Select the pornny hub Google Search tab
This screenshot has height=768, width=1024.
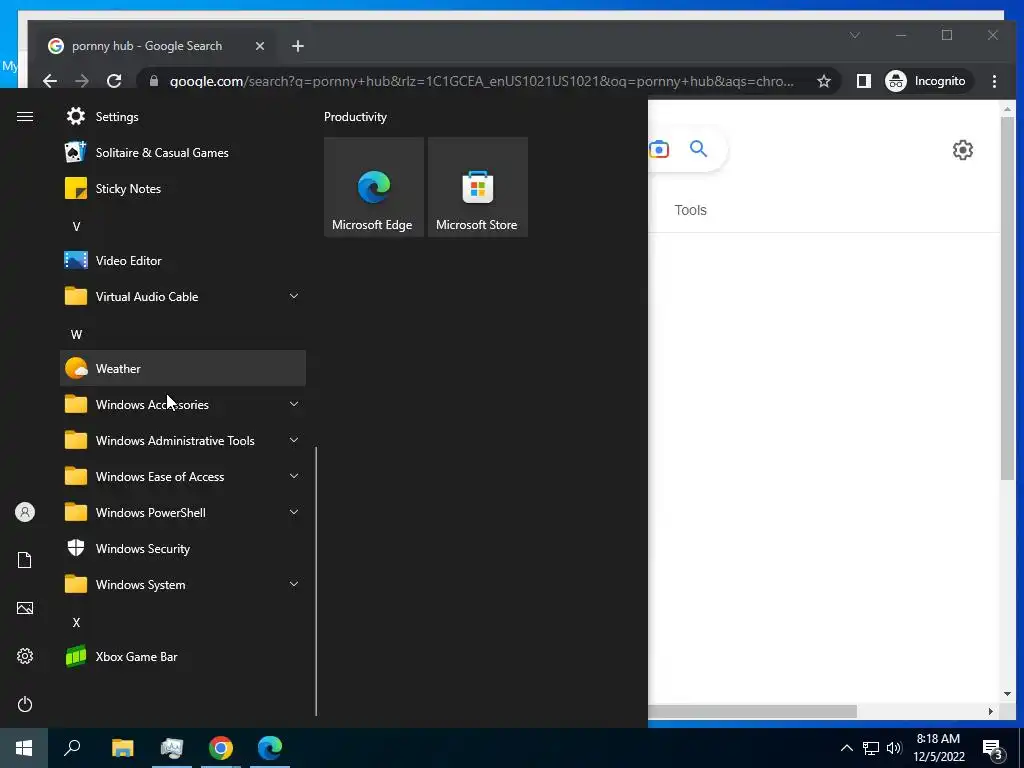tap(157, 46)
